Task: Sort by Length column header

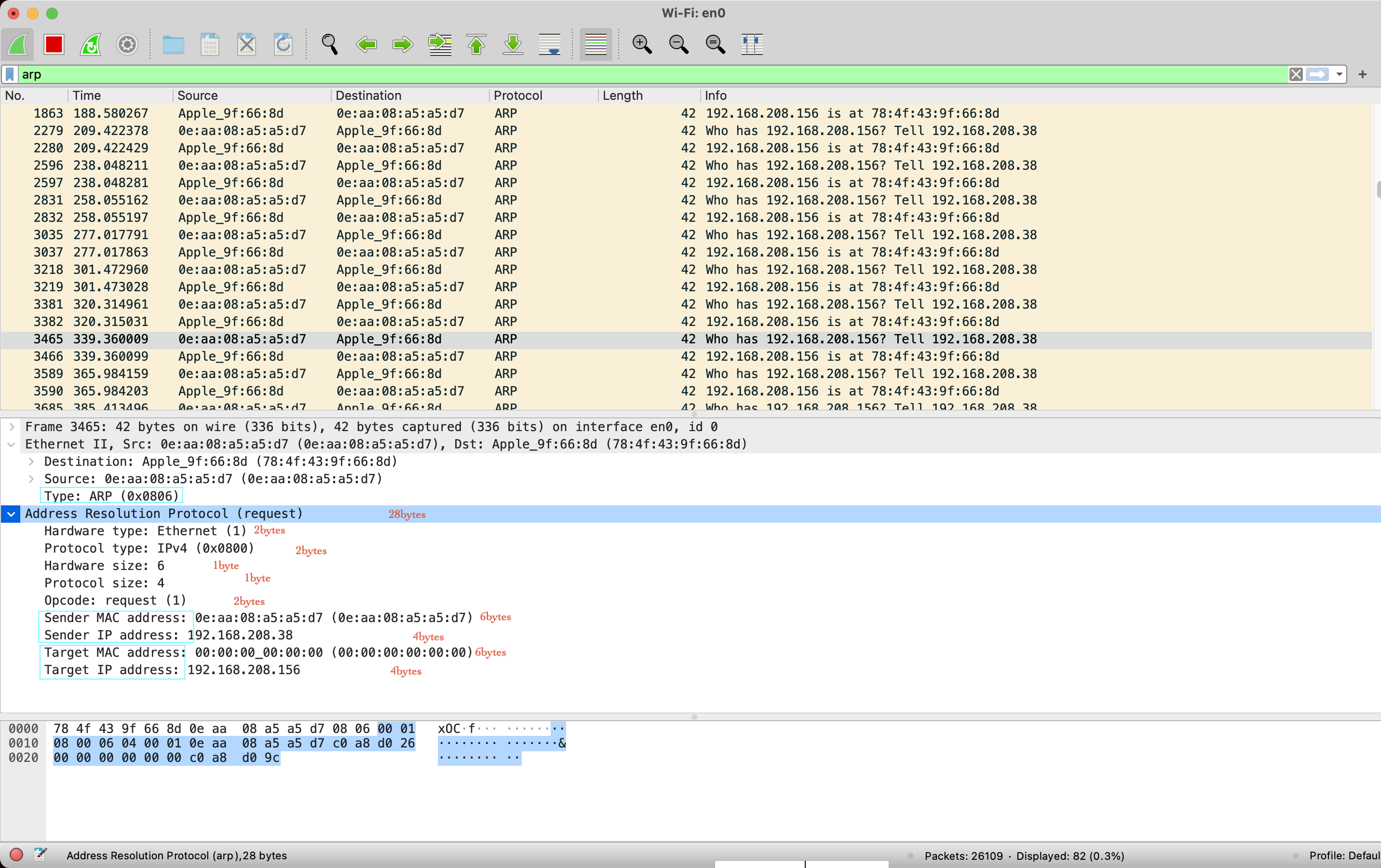Action: 649,95
